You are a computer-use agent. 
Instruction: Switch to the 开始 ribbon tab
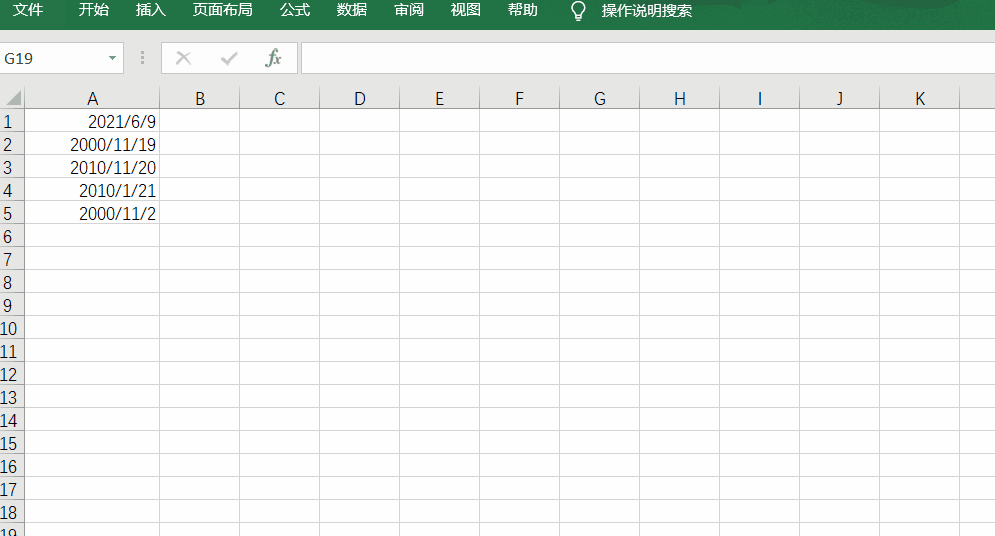[x=93, y=10]
